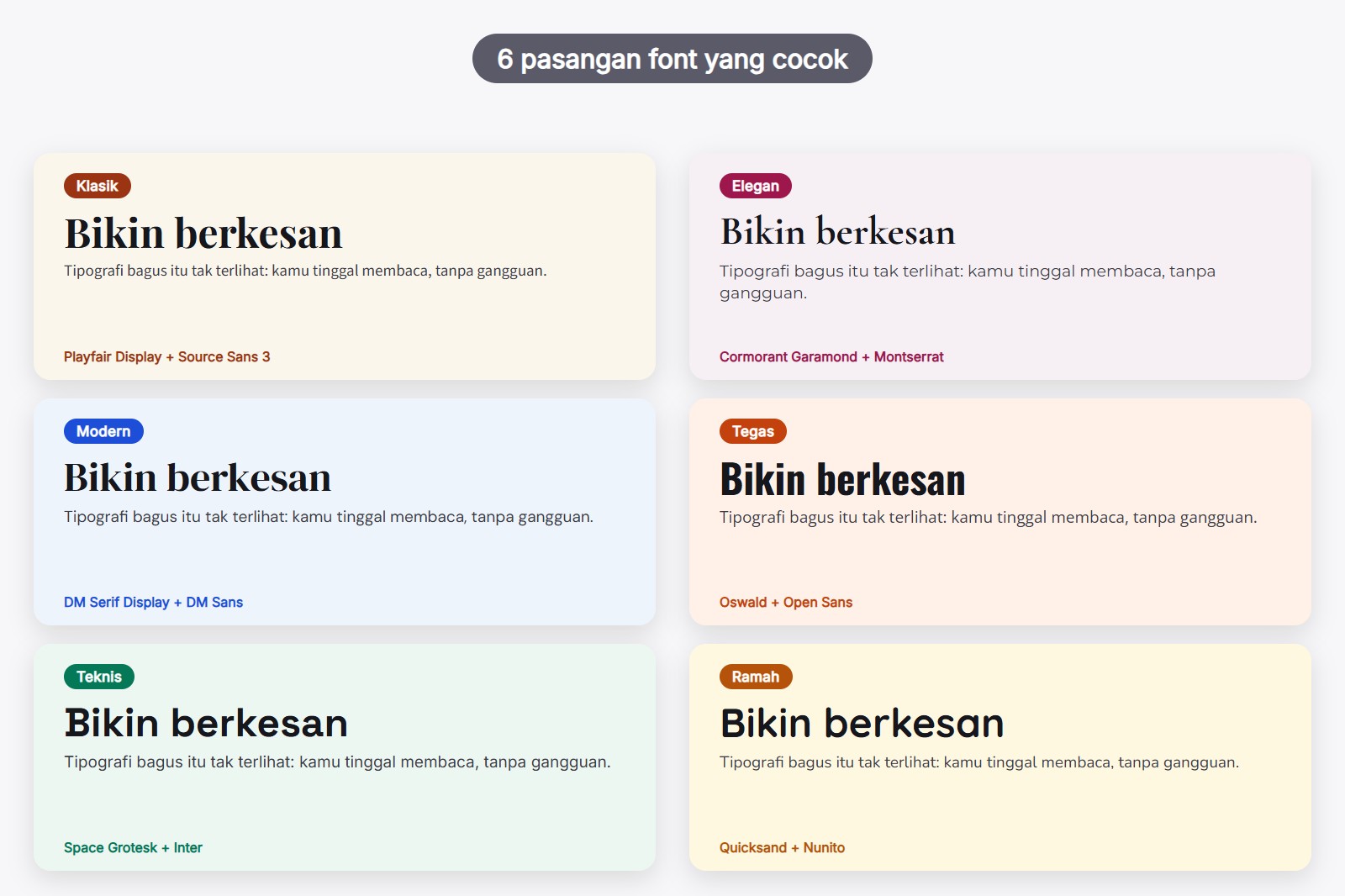Select the Klasik tag badge
Viewport: 1345px width, 896px height.
coord(98,186)
